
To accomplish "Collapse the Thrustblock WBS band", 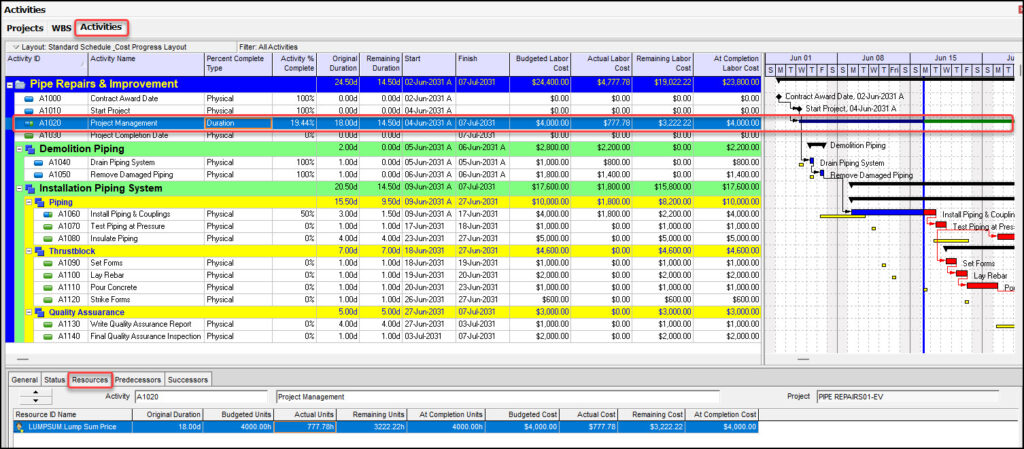I will (x=29, y=251).
